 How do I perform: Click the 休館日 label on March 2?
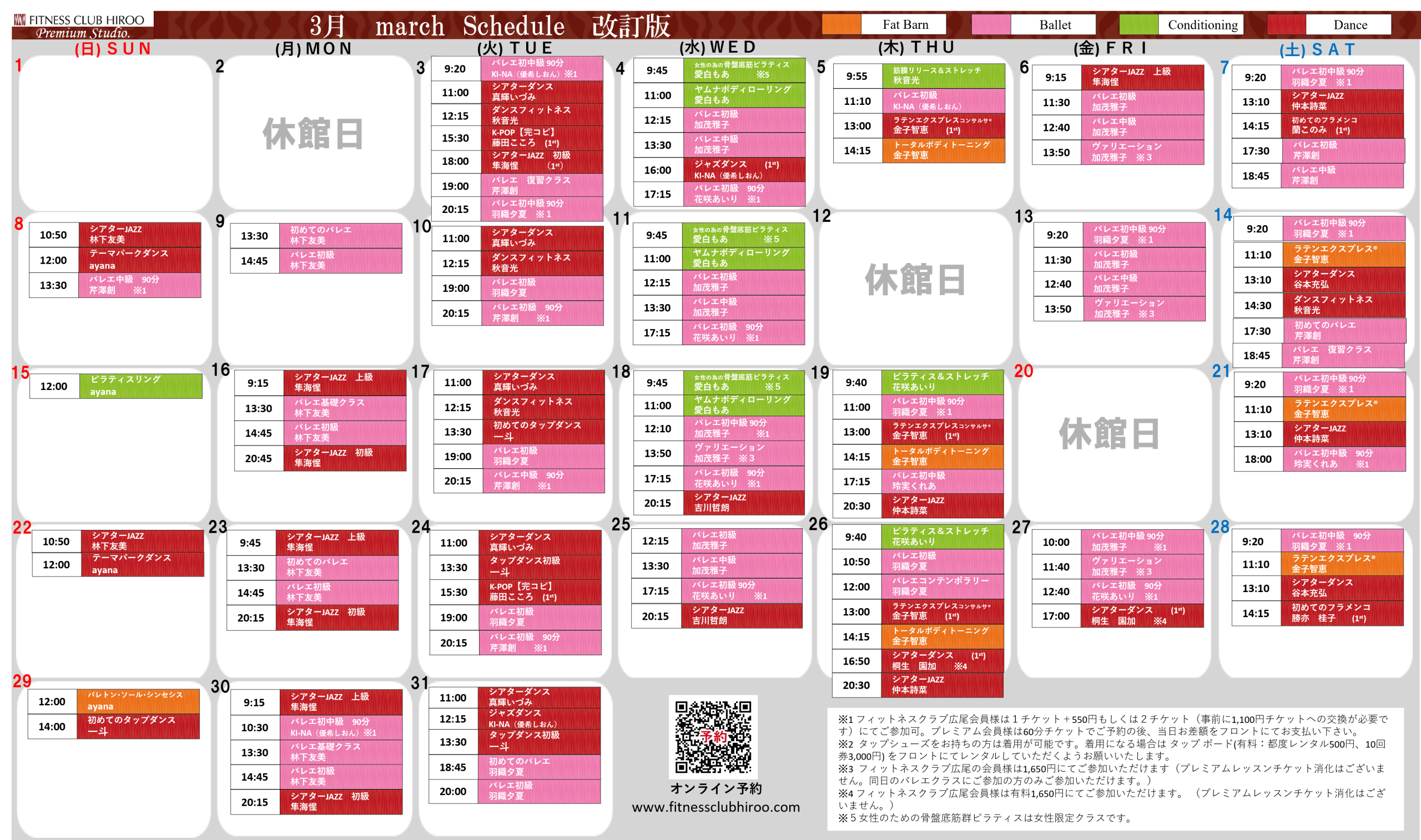click(x=313, y=134)
